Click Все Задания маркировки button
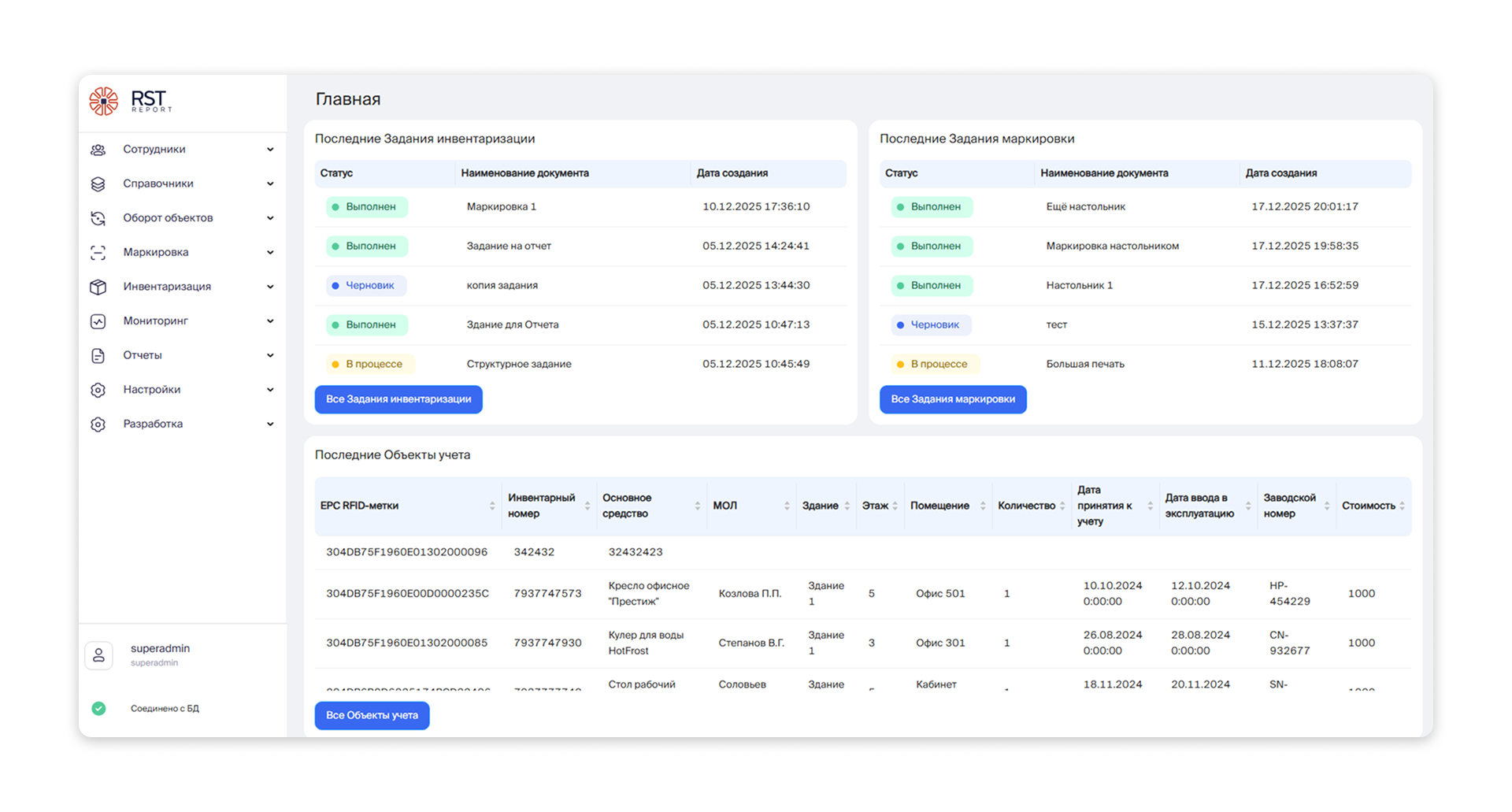 [953, 399]
